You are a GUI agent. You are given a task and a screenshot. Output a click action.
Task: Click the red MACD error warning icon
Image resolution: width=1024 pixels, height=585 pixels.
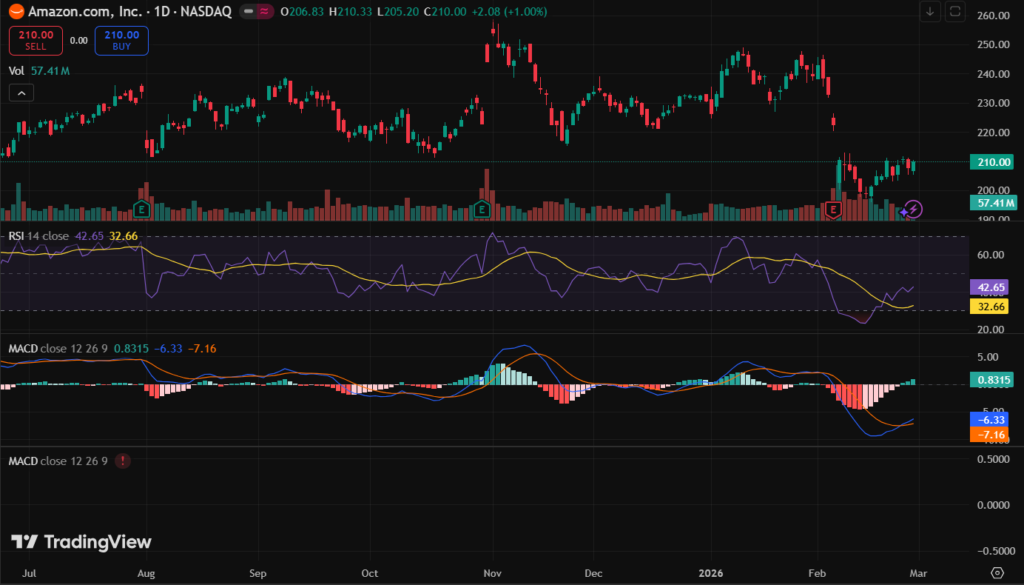coord(122,461)
